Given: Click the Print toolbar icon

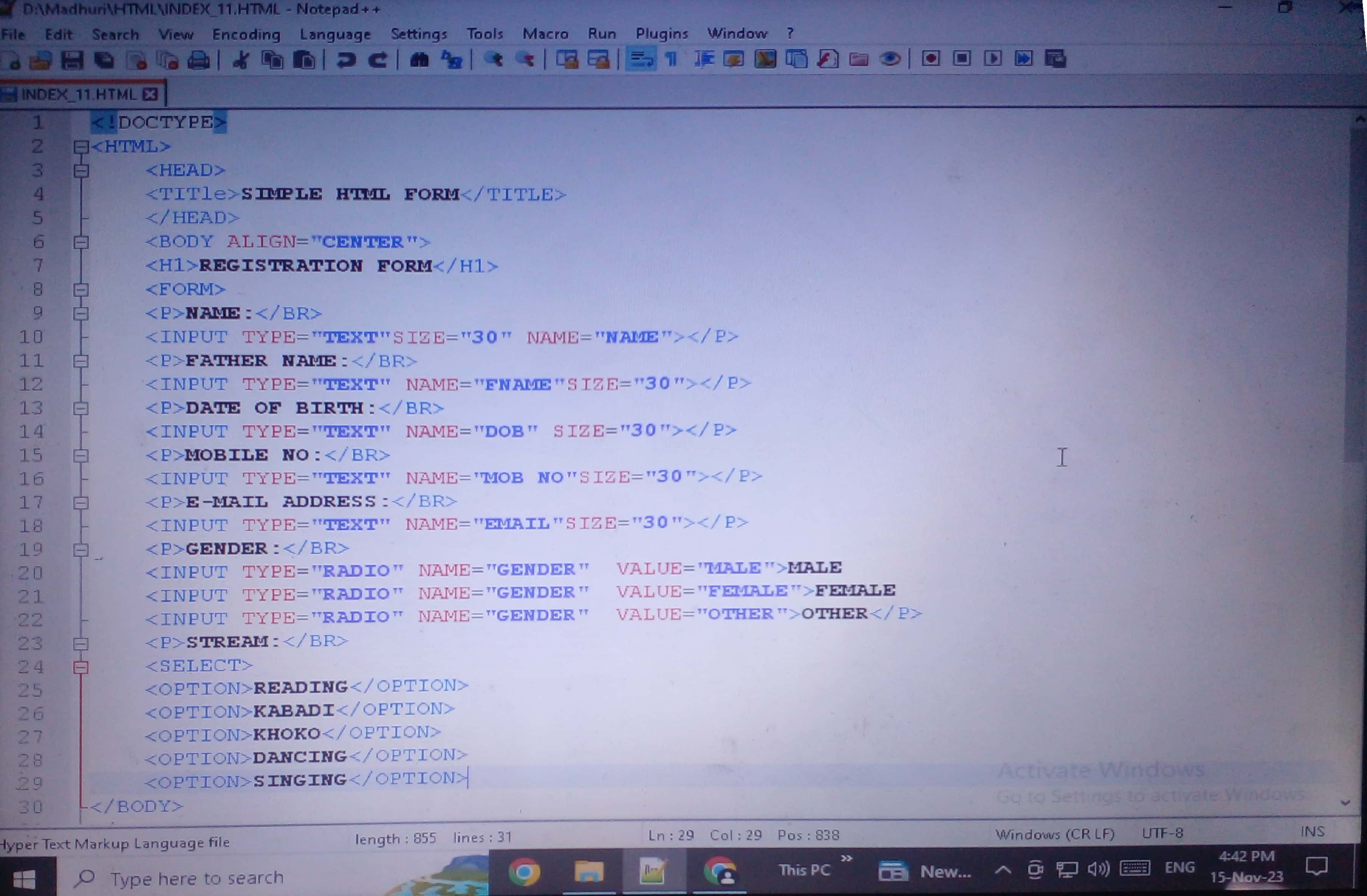Looking at the screenshot, I should (x=199, y=60).
